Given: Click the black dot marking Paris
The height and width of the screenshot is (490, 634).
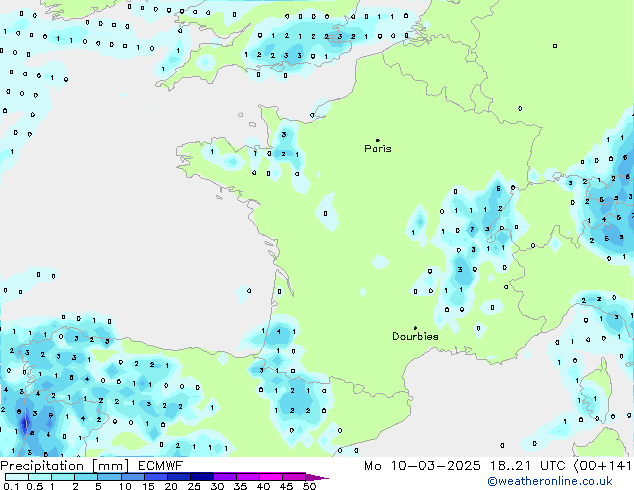Looking at the screenshot, I should tap(378, 140).
